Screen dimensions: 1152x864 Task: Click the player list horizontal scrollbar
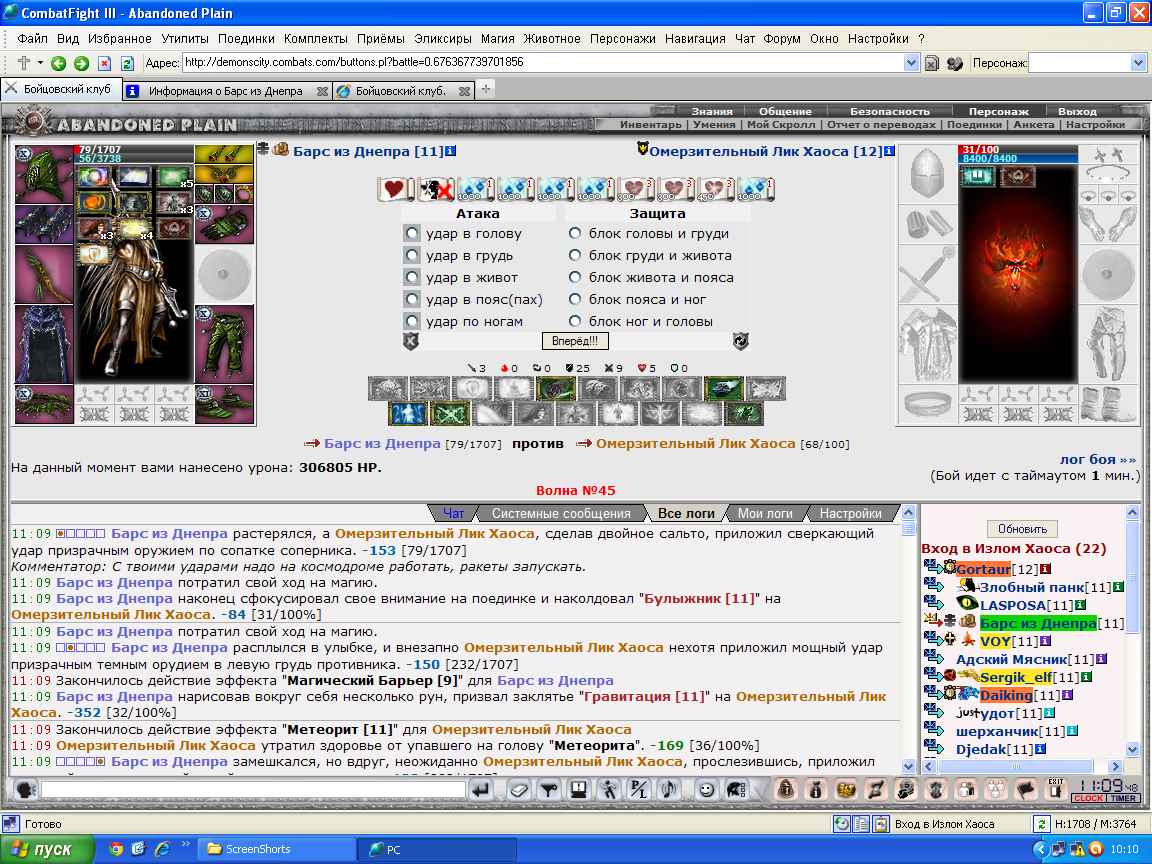(x=1023, y=766)
